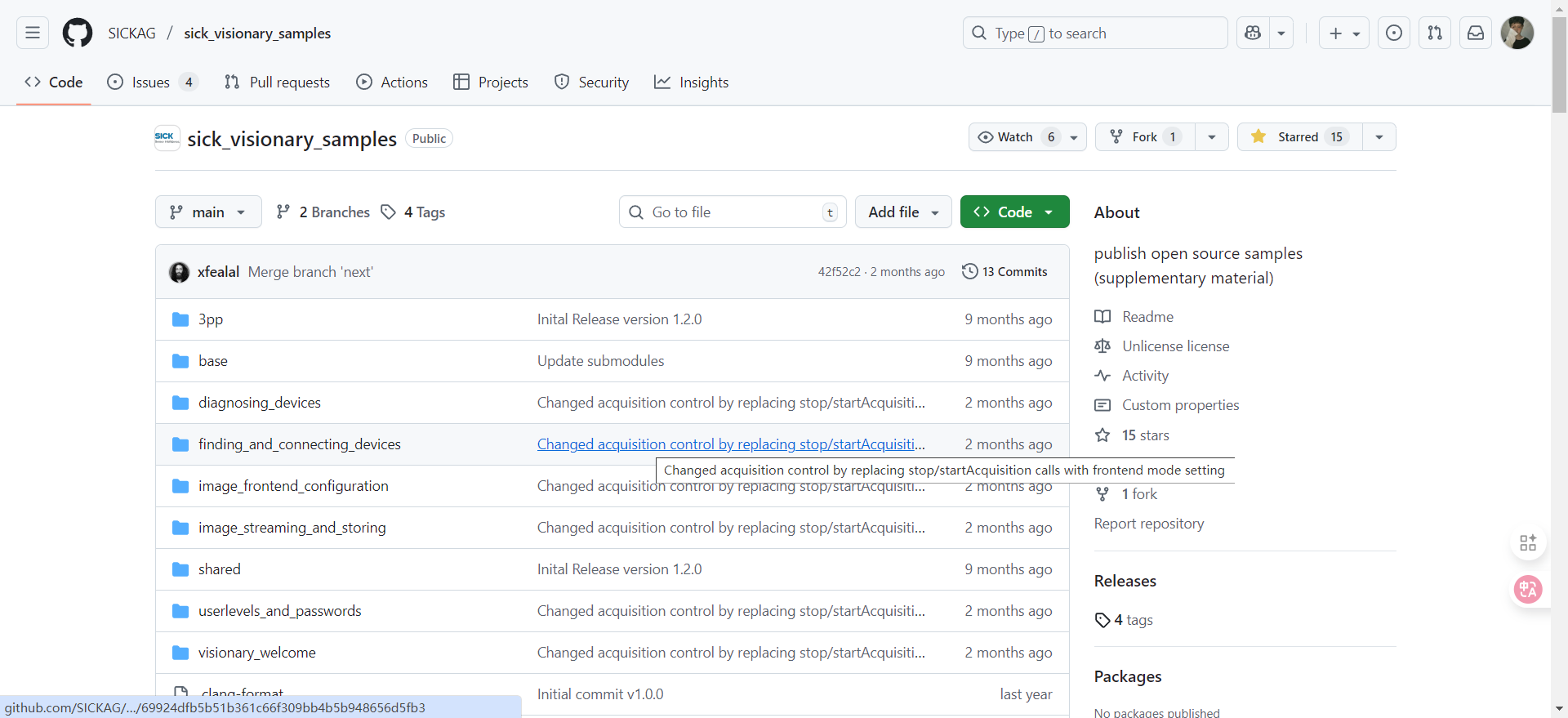Open the hamburger navigation menu
Viewport: 1568px width, 718px height.
coord(33,33)
